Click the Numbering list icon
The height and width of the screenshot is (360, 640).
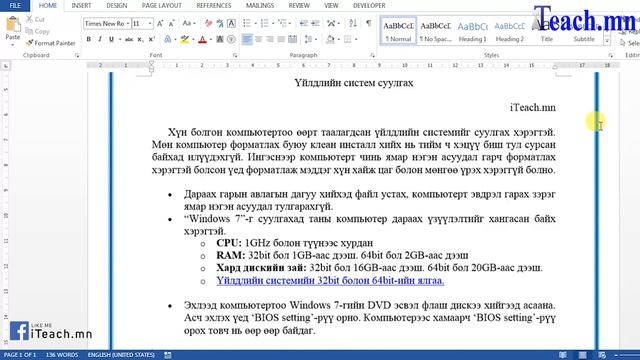[264, 23]
